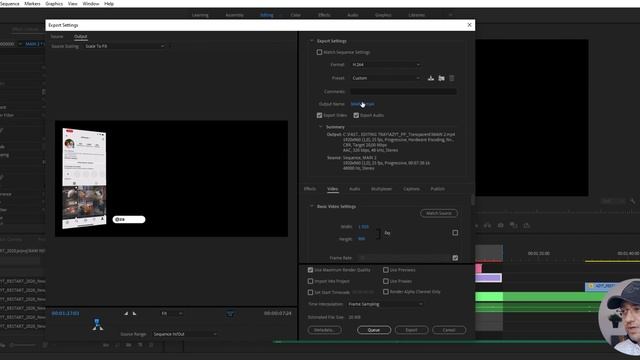Screen dimensions: 640x360
Task: Enable the Use Proxies checkbox
Action: [386, 281]
